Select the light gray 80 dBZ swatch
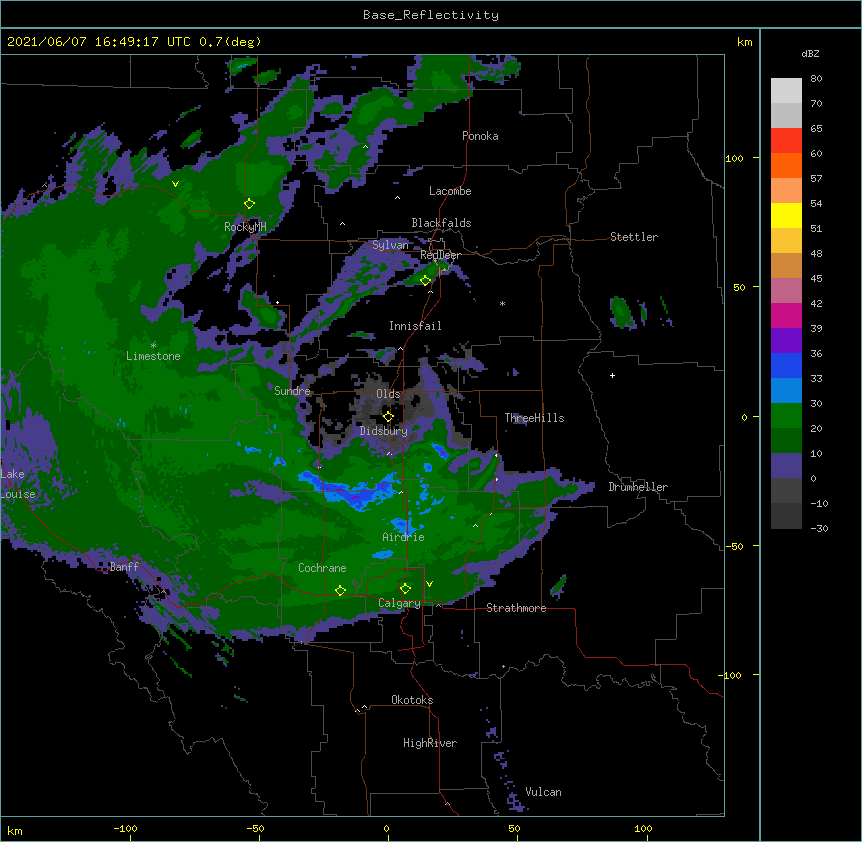The image size is (862, 842). [786, 91]
